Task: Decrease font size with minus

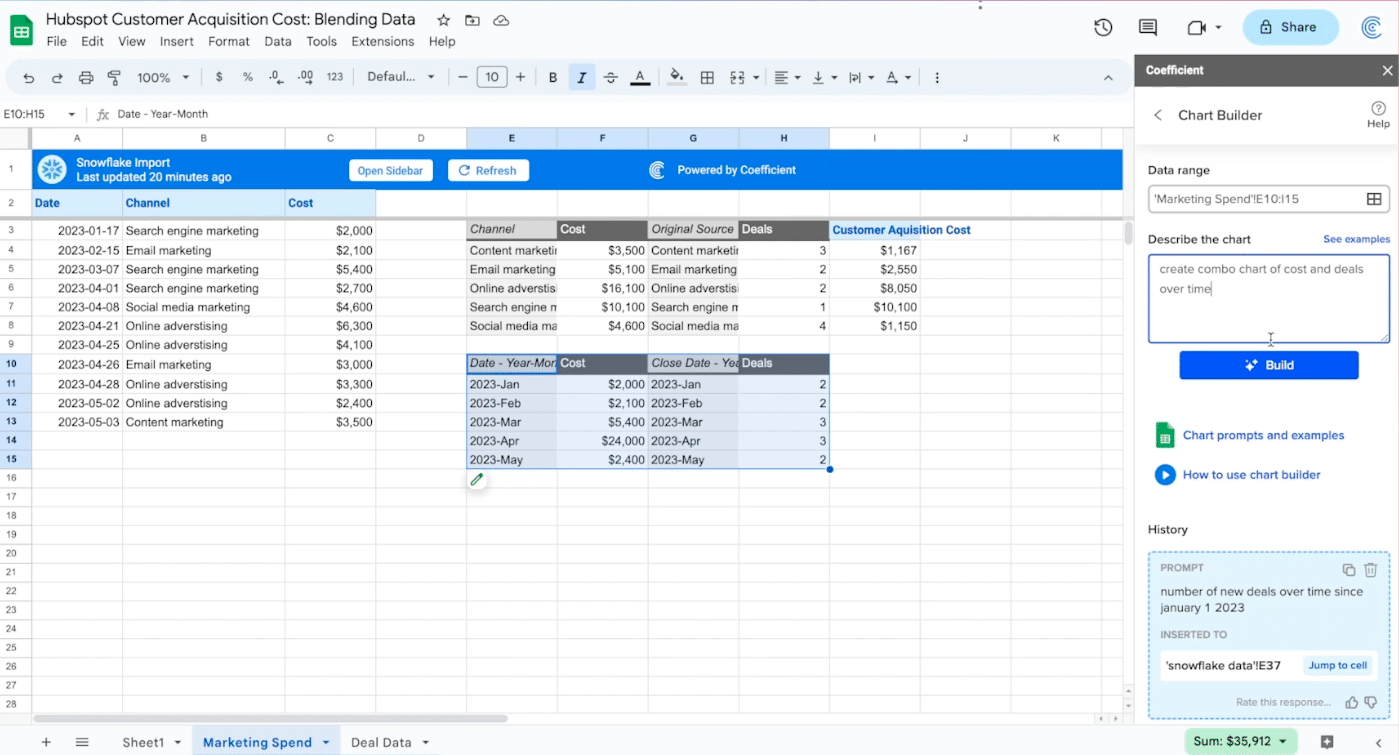Action: tap(463, 77)
